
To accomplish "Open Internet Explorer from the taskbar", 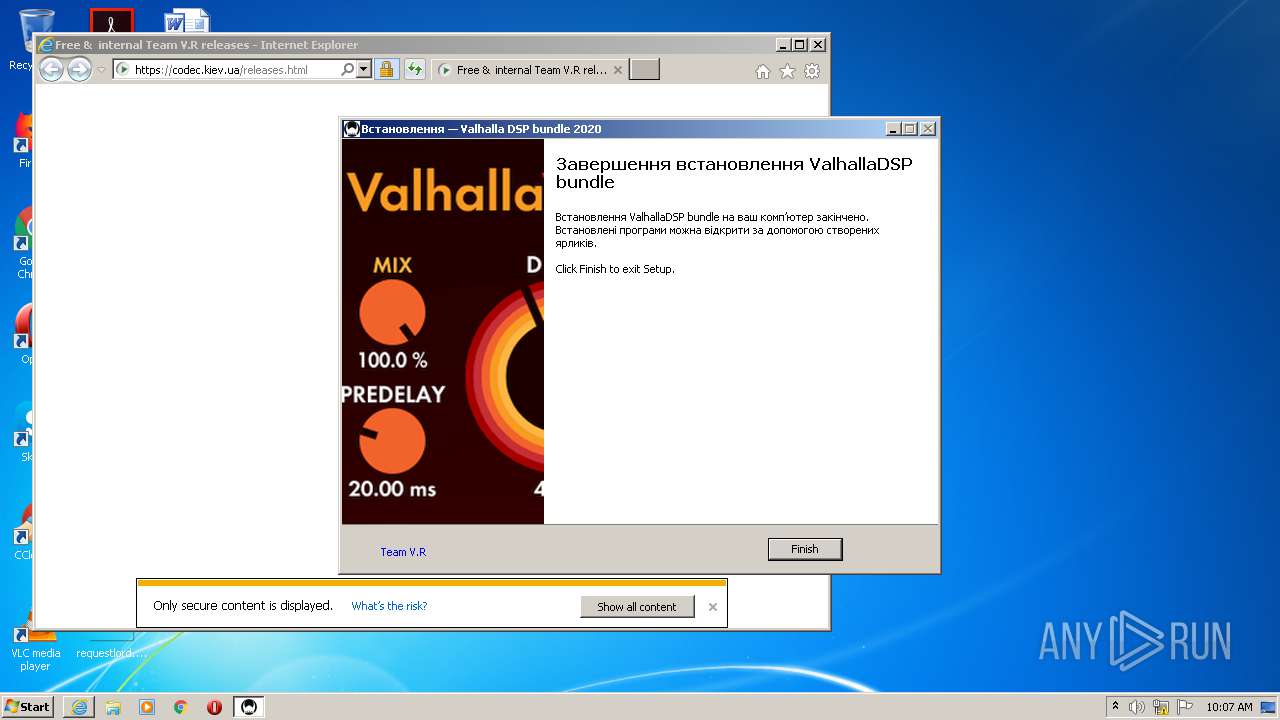I will [79, 707].
